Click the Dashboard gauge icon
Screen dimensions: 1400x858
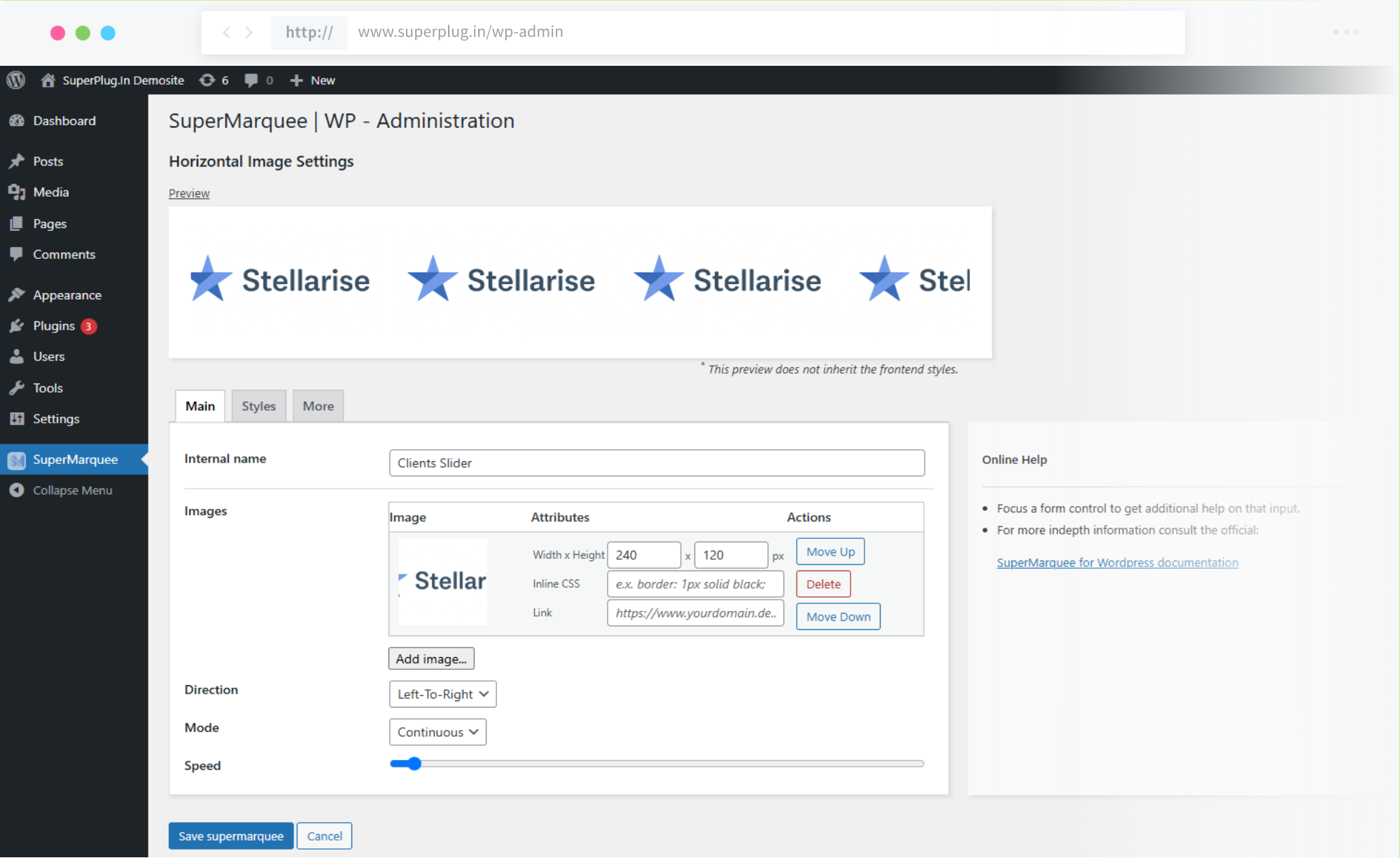point(17,121)
